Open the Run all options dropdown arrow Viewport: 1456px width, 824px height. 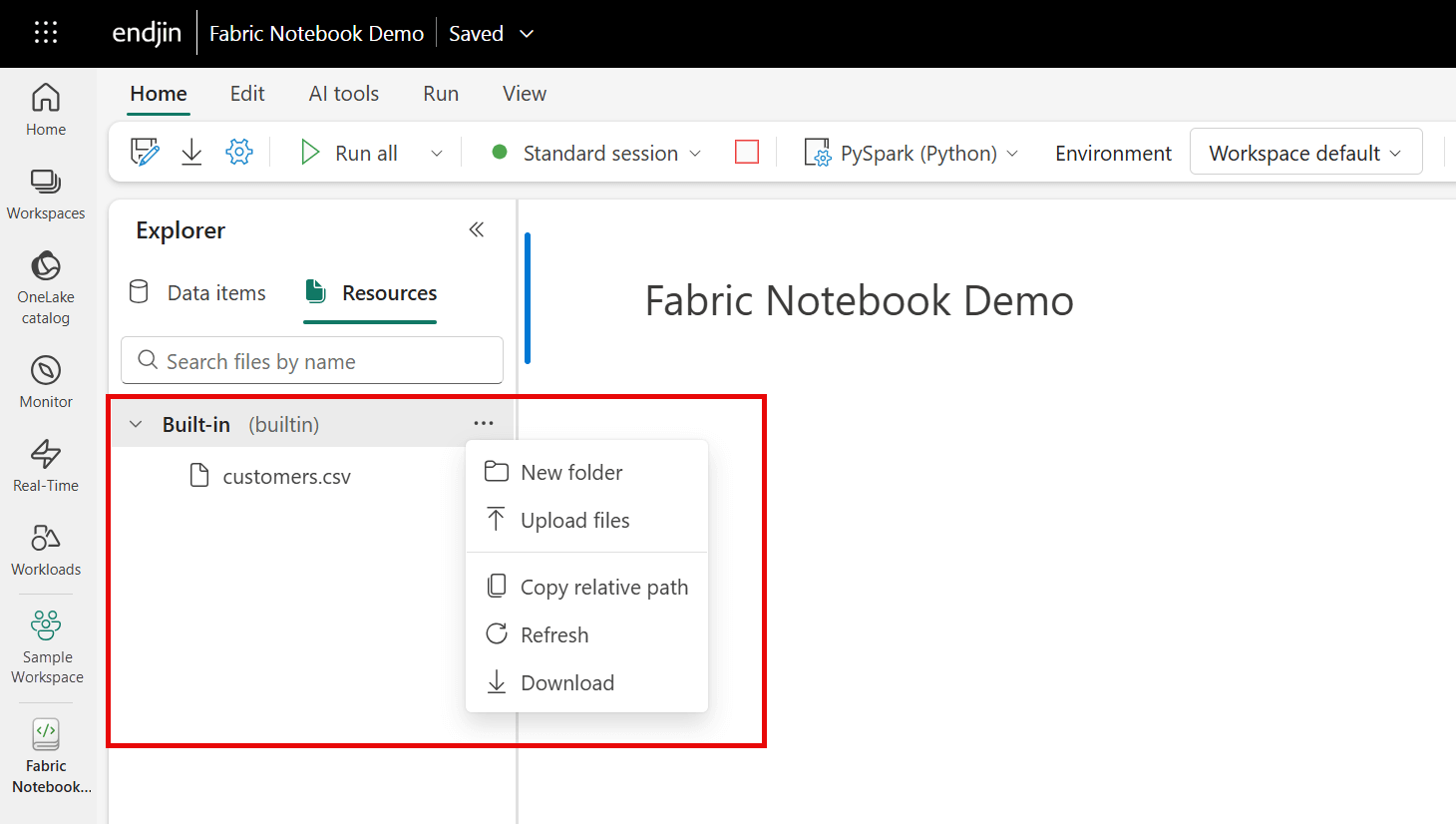click(x=436, y=153)
